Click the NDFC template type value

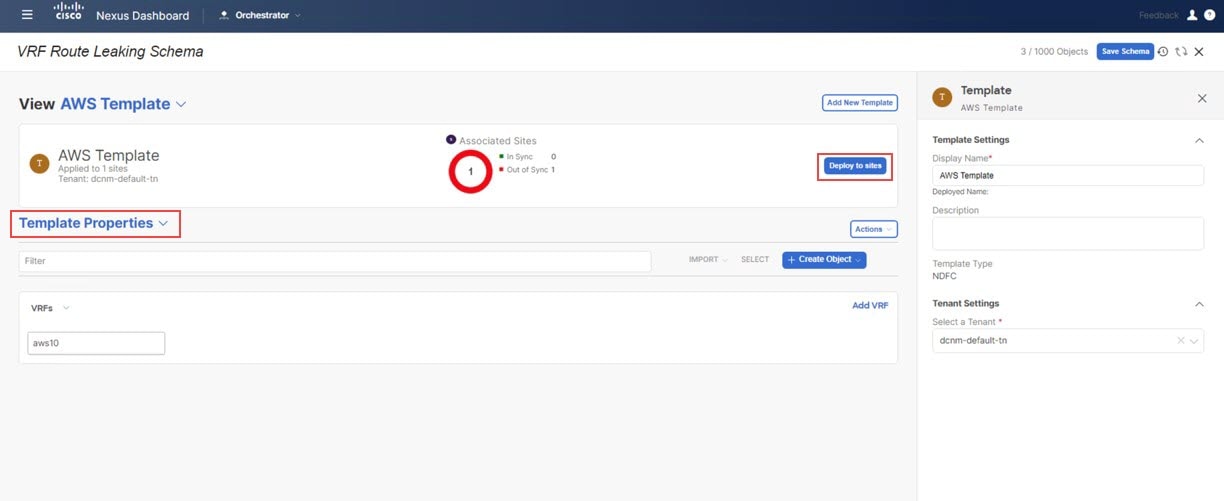(x=944, y=276)
